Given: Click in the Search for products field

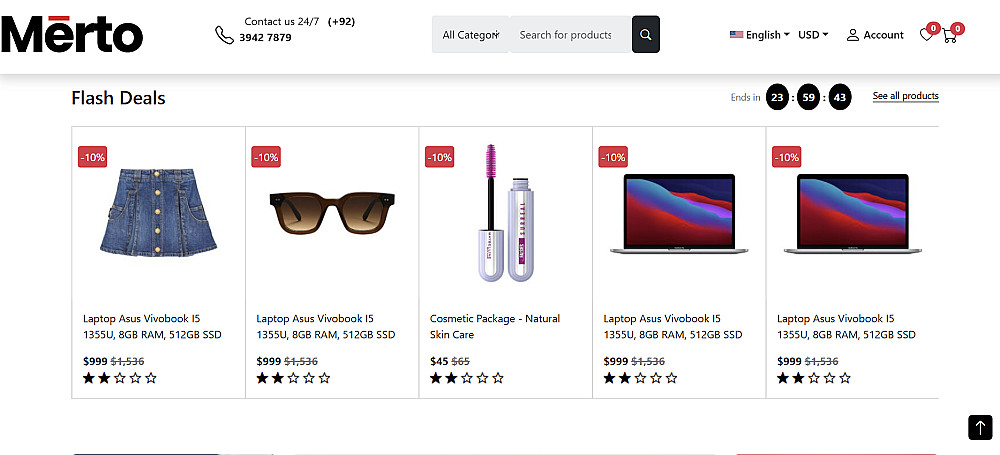Looking at the screenshot, I should 568,35.
